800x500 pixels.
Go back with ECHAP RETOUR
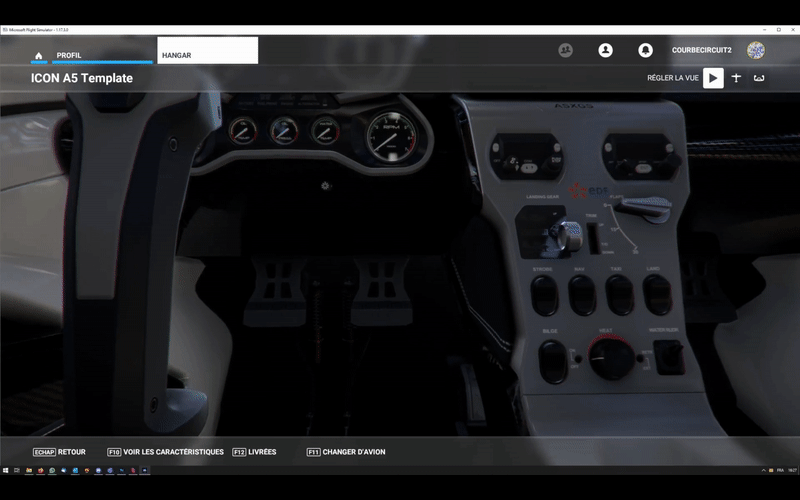coord(59,452)
